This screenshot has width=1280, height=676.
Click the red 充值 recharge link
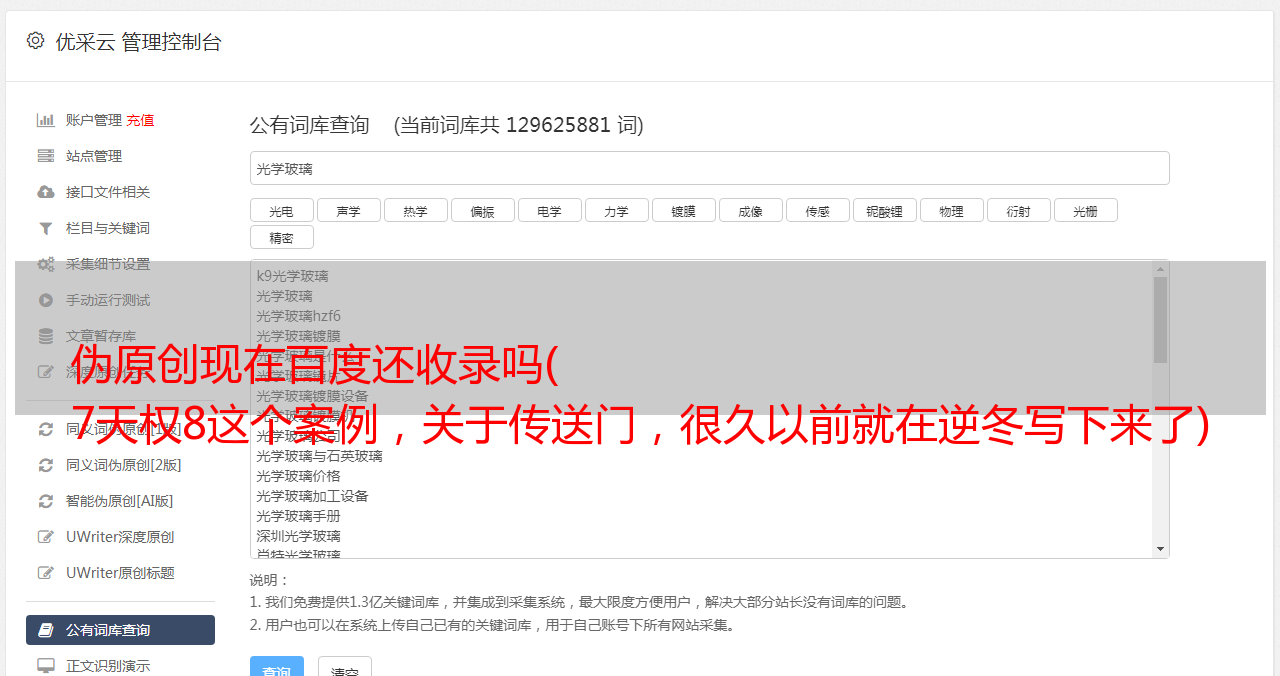point(140,120)
